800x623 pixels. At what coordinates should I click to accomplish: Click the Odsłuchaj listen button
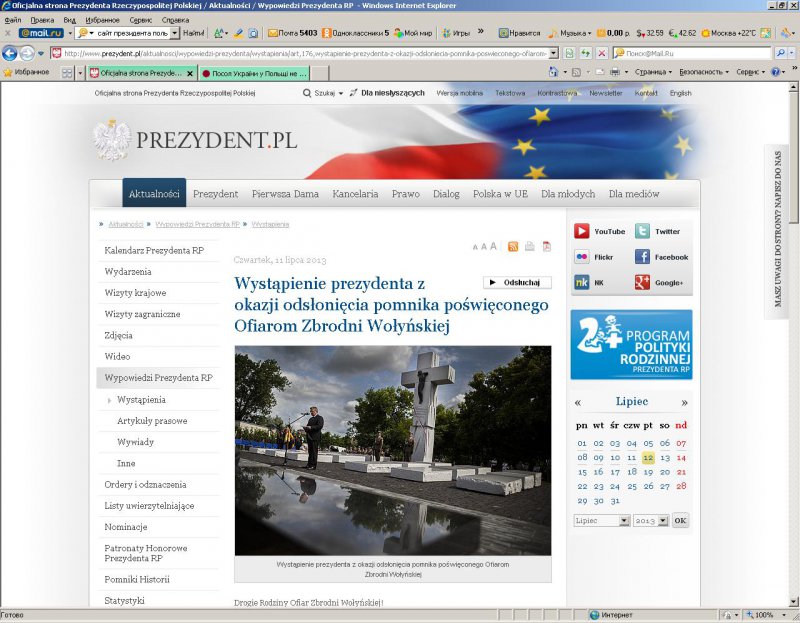517,283
